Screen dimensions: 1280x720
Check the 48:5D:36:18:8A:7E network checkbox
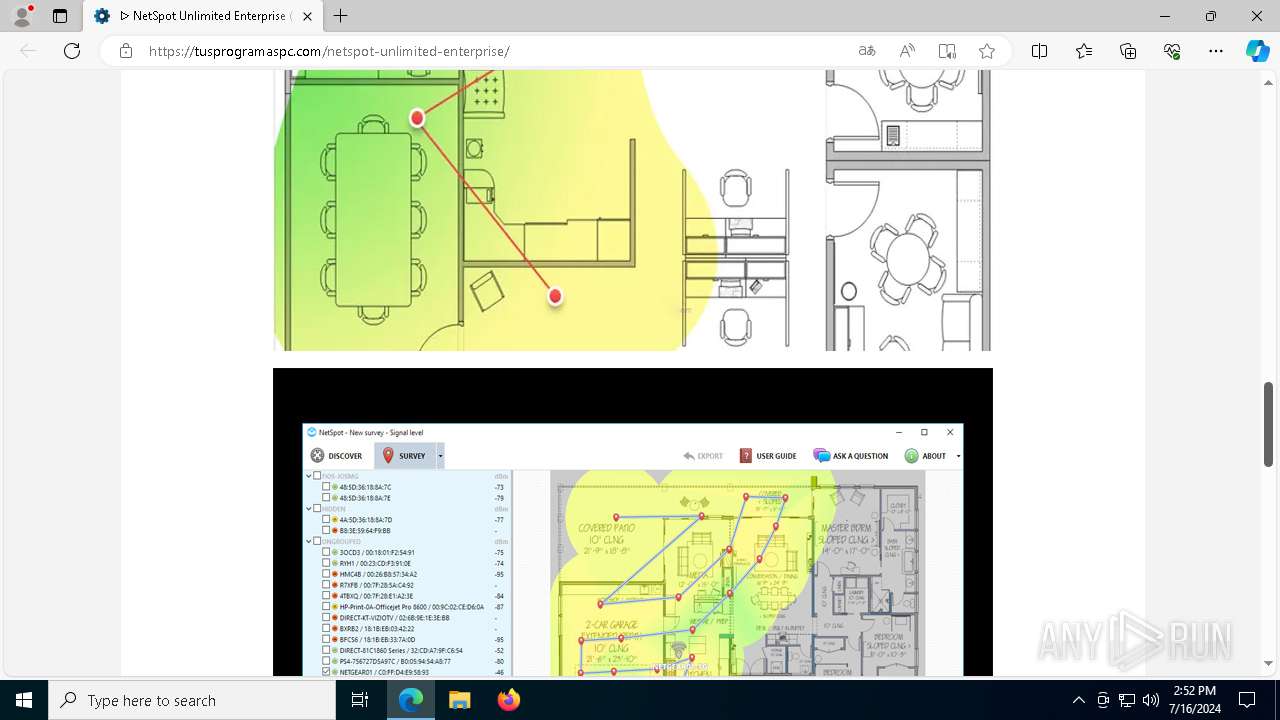point(326,497)
